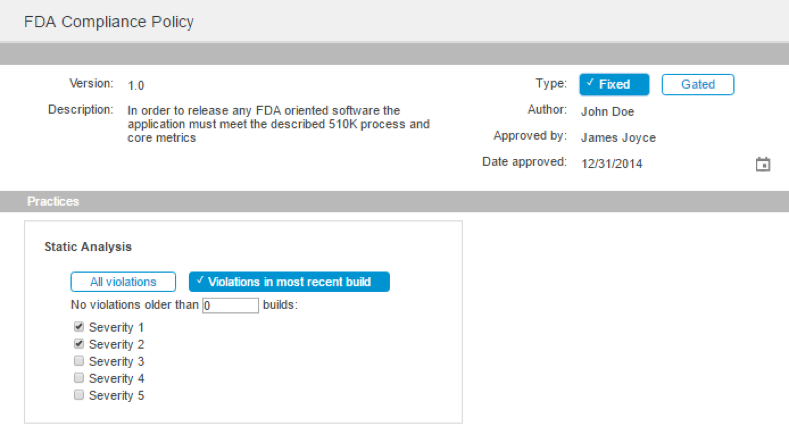Choose Violations in most recent build
The width and height of the screenshot is (789, 435).
289,282
